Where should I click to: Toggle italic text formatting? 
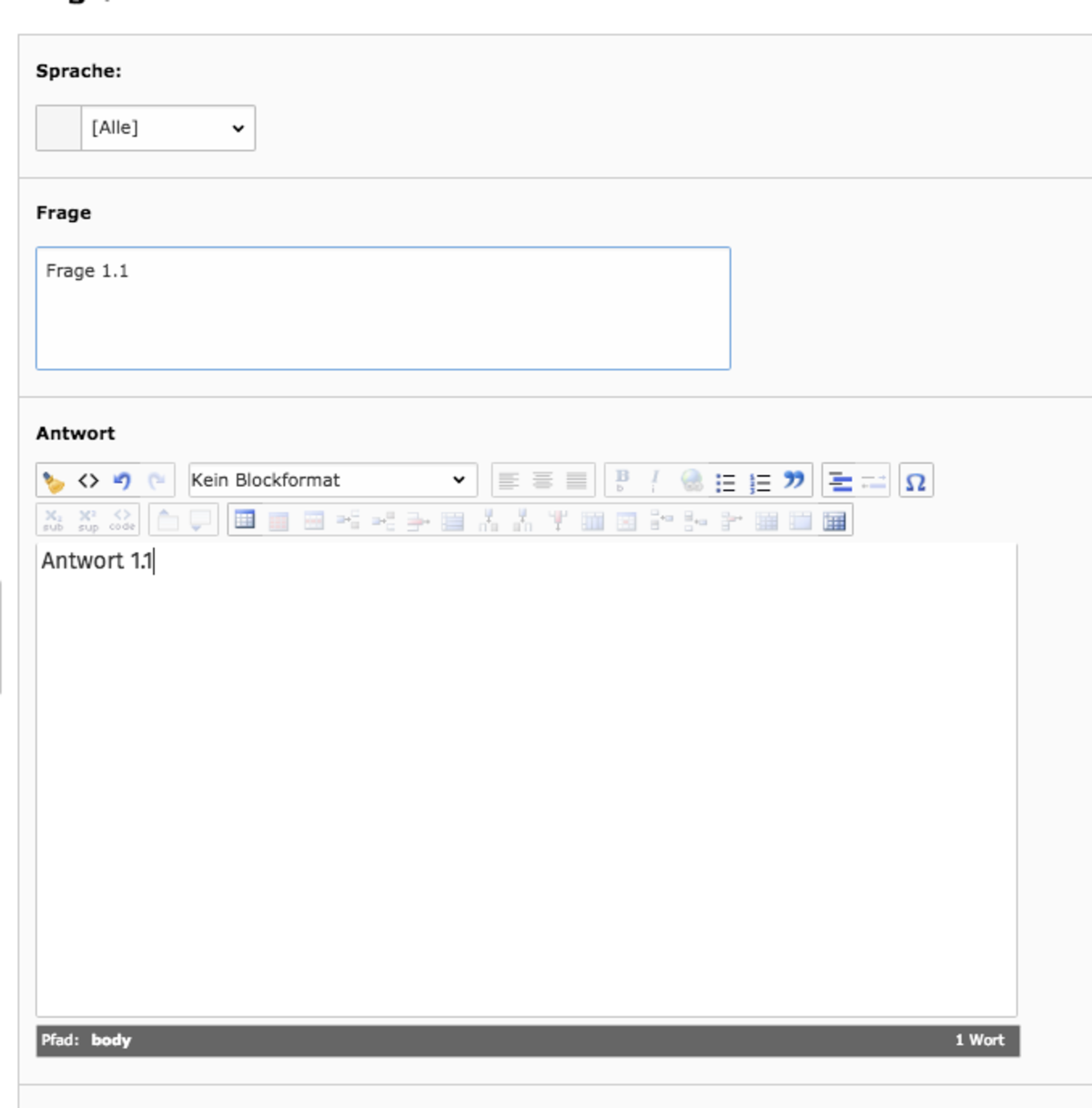655,480
